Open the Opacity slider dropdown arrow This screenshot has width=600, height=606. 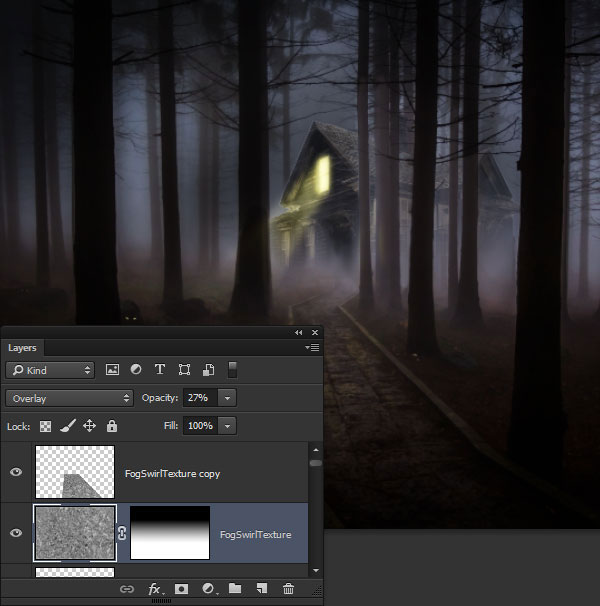coord(227,398)
